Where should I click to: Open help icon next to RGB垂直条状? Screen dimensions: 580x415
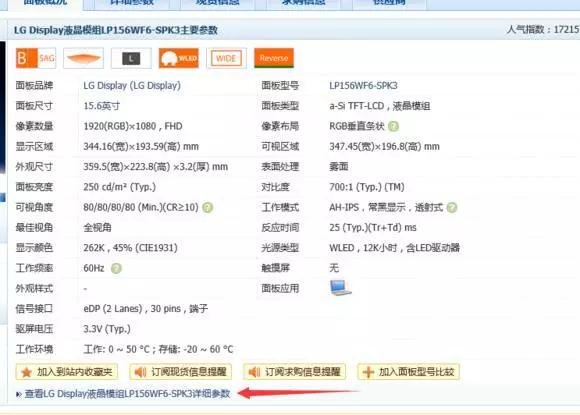tap(394, 126)
